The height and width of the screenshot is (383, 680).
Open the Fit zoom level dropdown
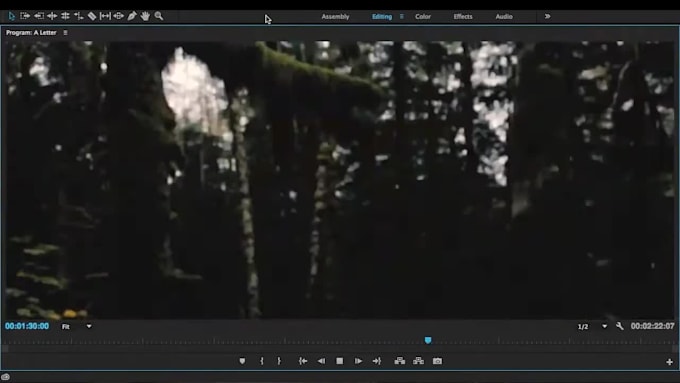[x=76, y=327]
